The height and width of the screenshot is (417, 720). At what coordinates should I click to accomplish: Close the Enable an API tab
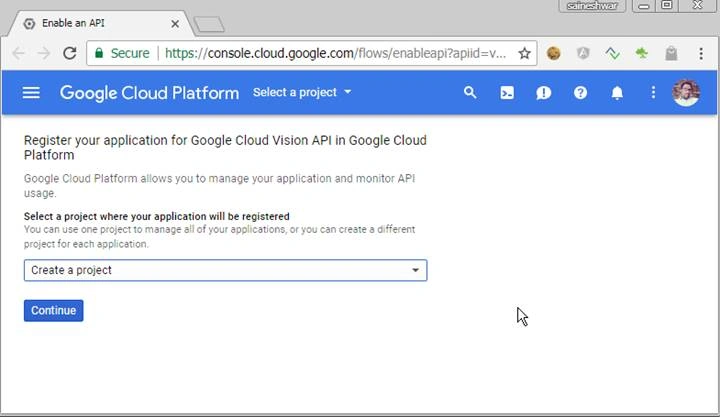(175, 24)
